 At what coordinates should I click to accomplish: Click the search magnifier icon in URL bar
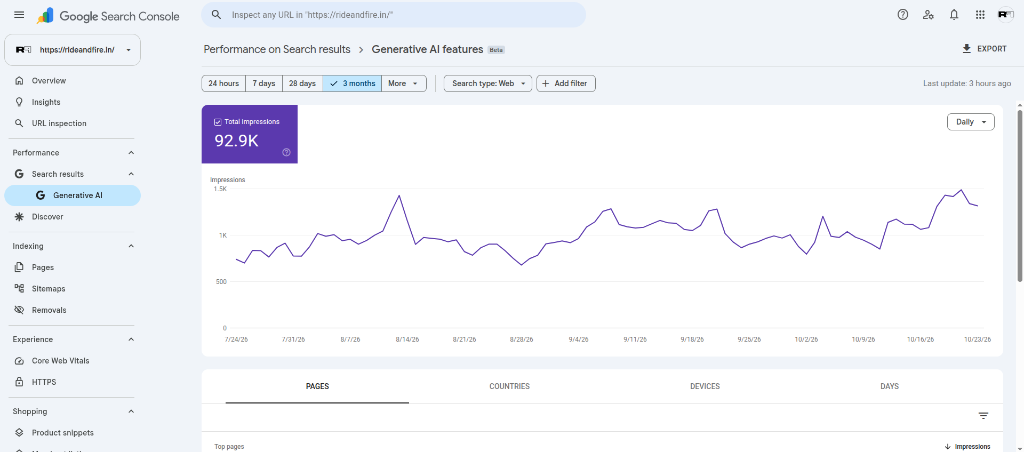click(217, 14)
